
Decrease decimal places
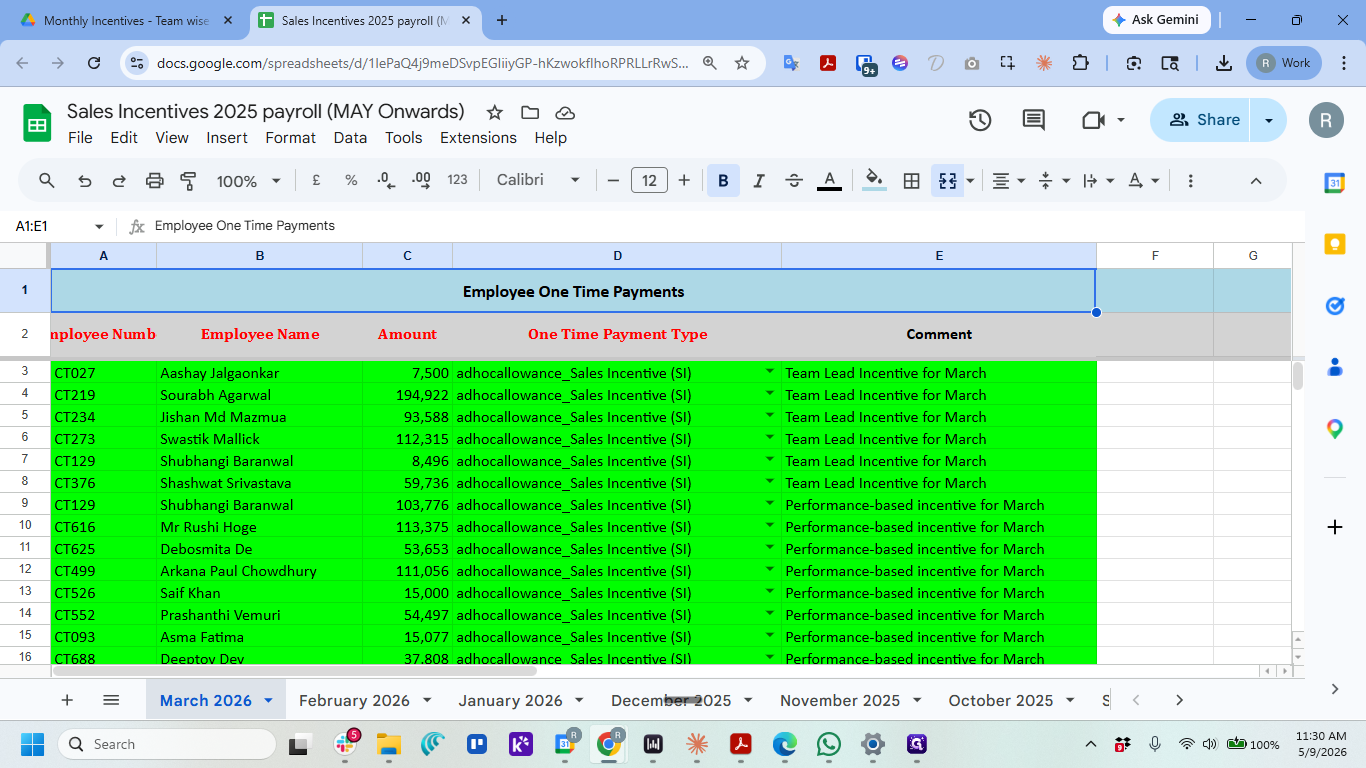point(386,180)
